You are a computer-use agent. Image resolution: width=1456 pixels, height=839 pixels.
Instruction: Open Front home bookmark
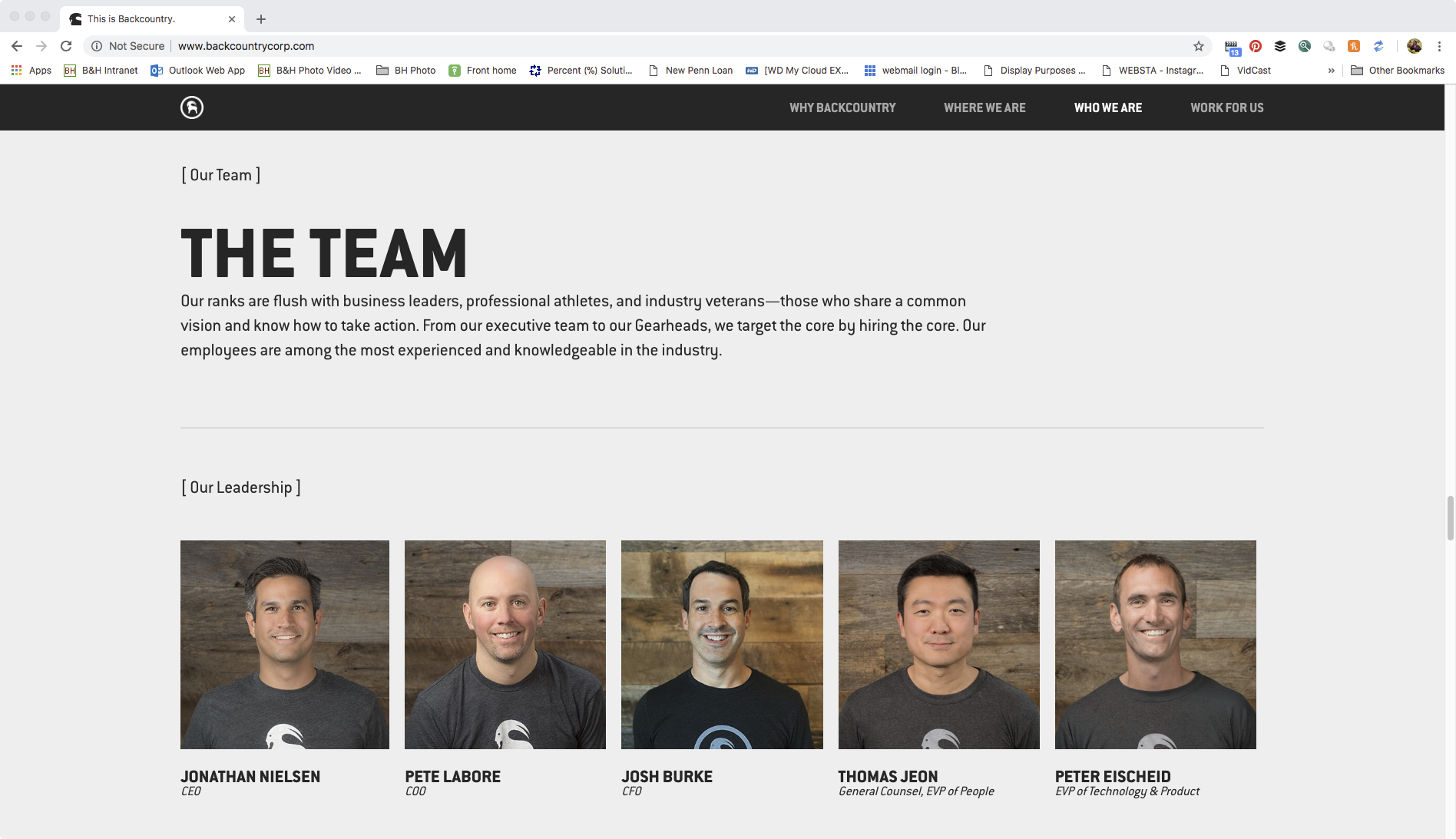pos(482,70)
